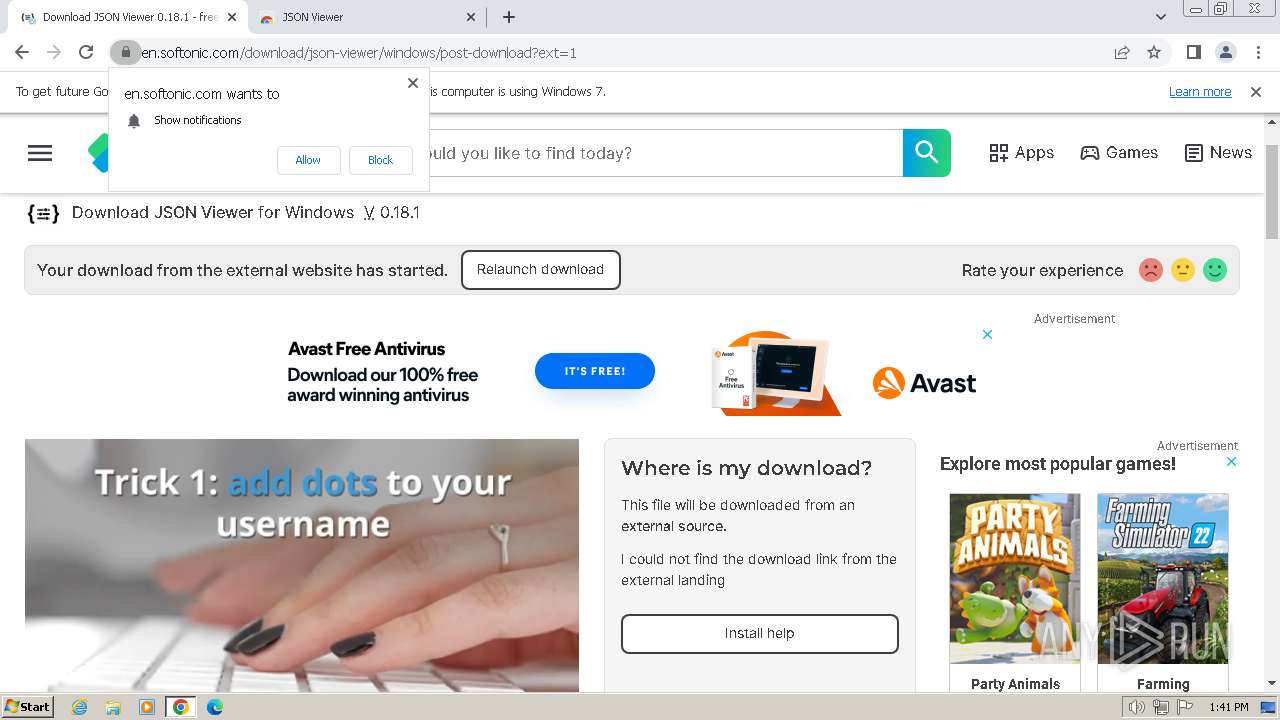Click the scrollbar down arrow

coord(1272,684)
